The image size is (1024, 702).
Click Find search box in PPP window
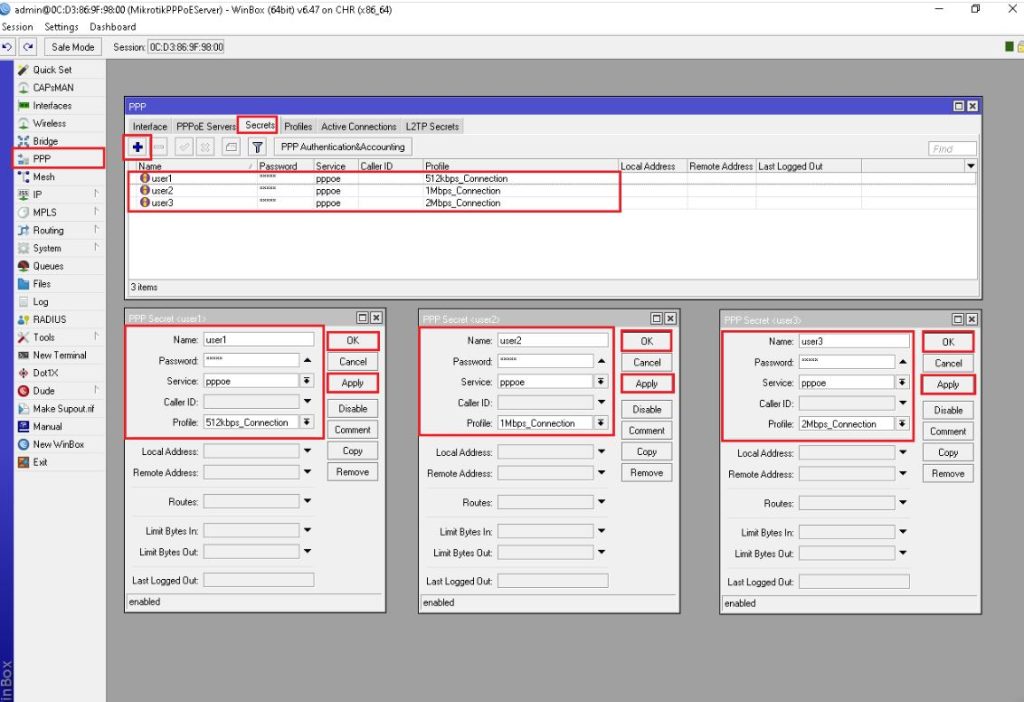click(x=952, y=149)
